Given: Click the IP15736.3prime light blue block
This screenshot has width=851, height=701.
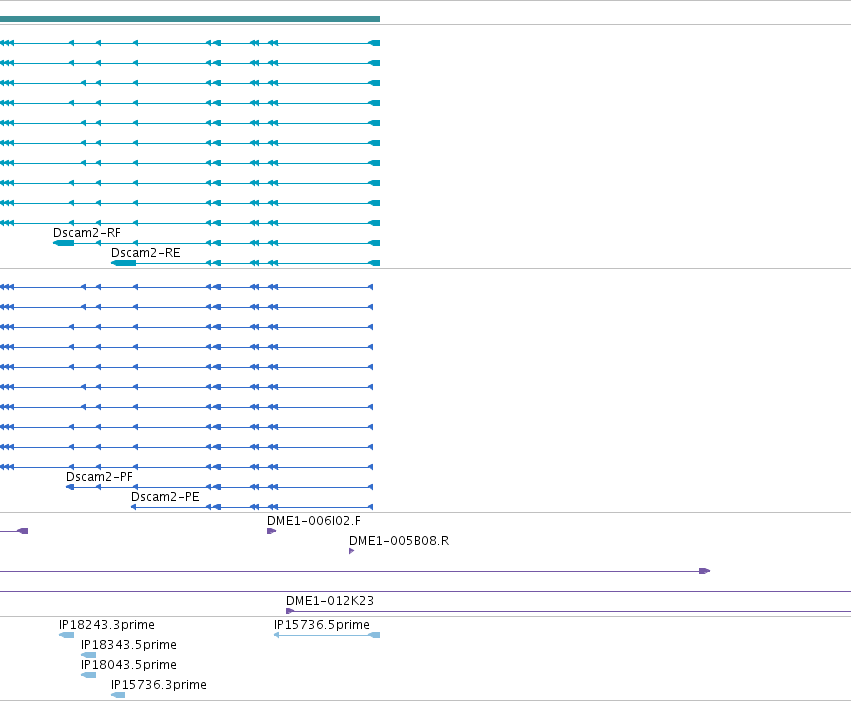Looking at the screenshot, I should (118, 696).
